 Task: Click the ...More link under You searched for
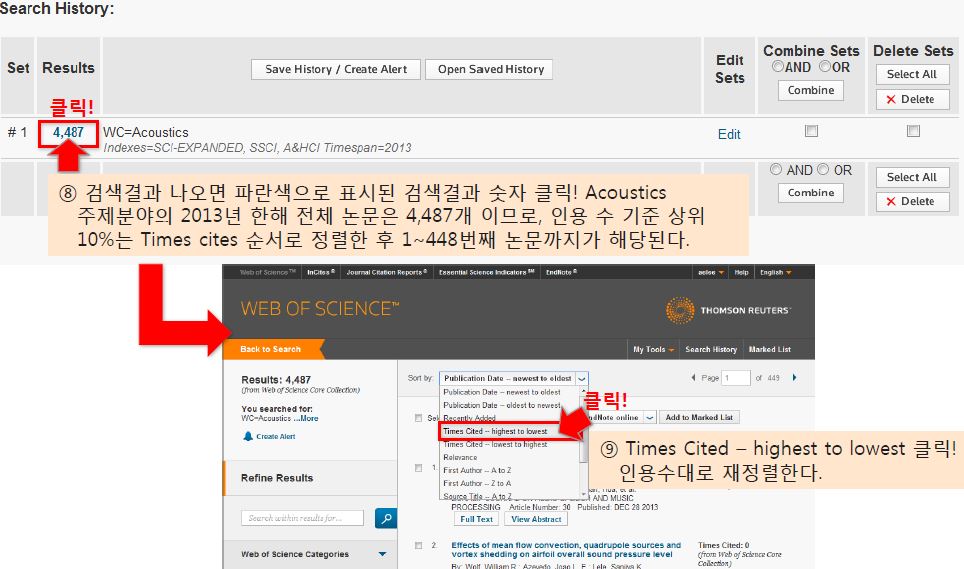click(306, 418)
